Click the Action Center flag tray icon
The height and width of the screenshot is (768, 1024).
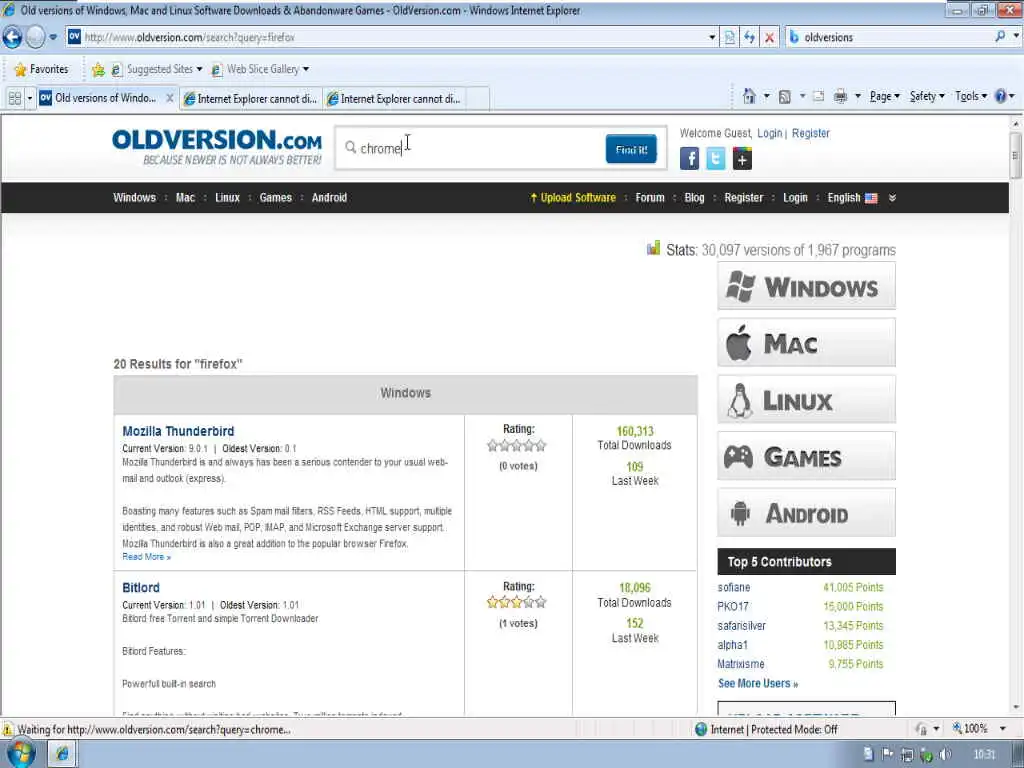888,754
